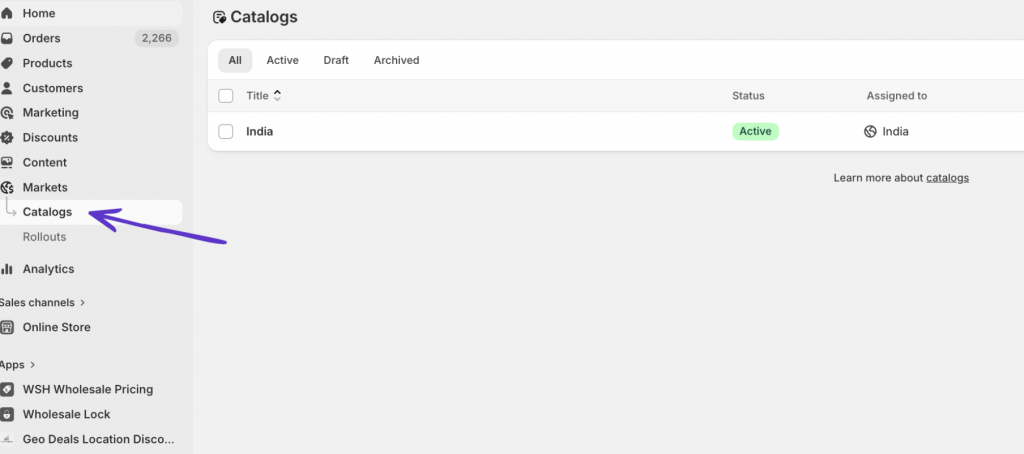Toggle the select-all checkbox in header
This screenshot has height=454, width=1024.
[225, 96]
